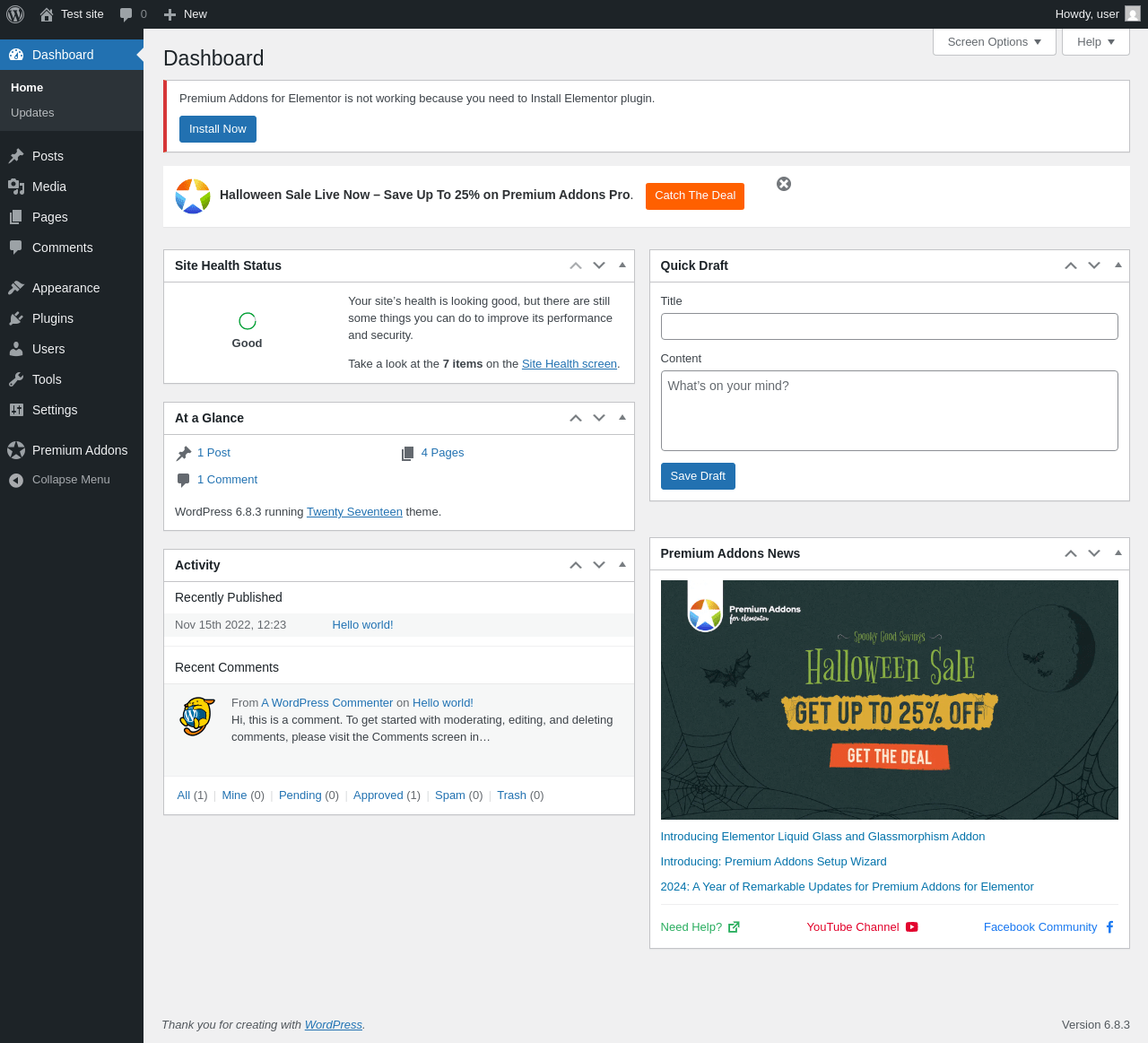Screen dimensions: 1148x1043
Task: Go to Posts menu
Action: 72,156
